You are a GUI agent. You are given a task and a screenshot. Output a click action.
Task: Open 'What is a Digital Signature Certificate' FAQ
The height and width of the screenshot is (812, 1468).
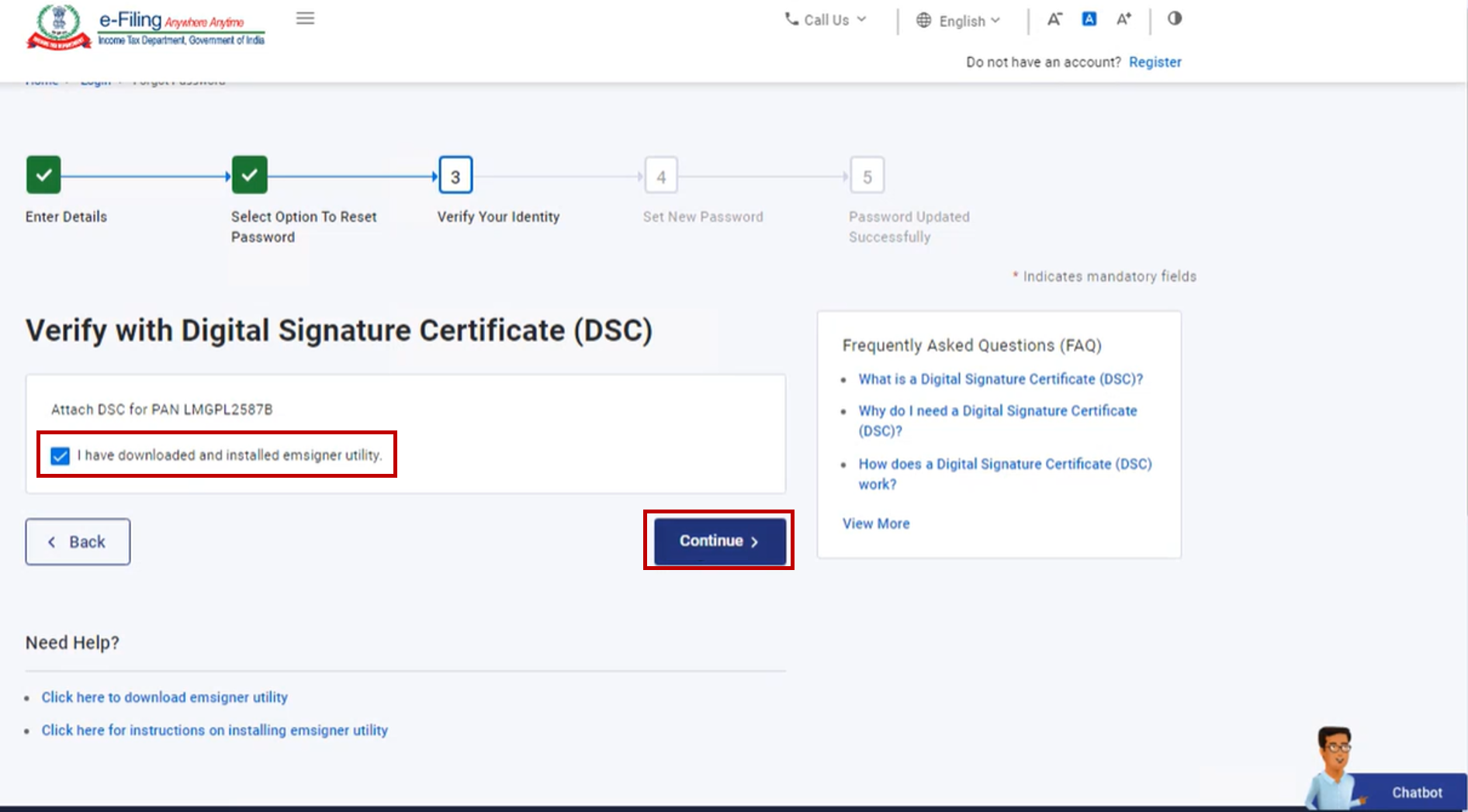click(1000, 379)
